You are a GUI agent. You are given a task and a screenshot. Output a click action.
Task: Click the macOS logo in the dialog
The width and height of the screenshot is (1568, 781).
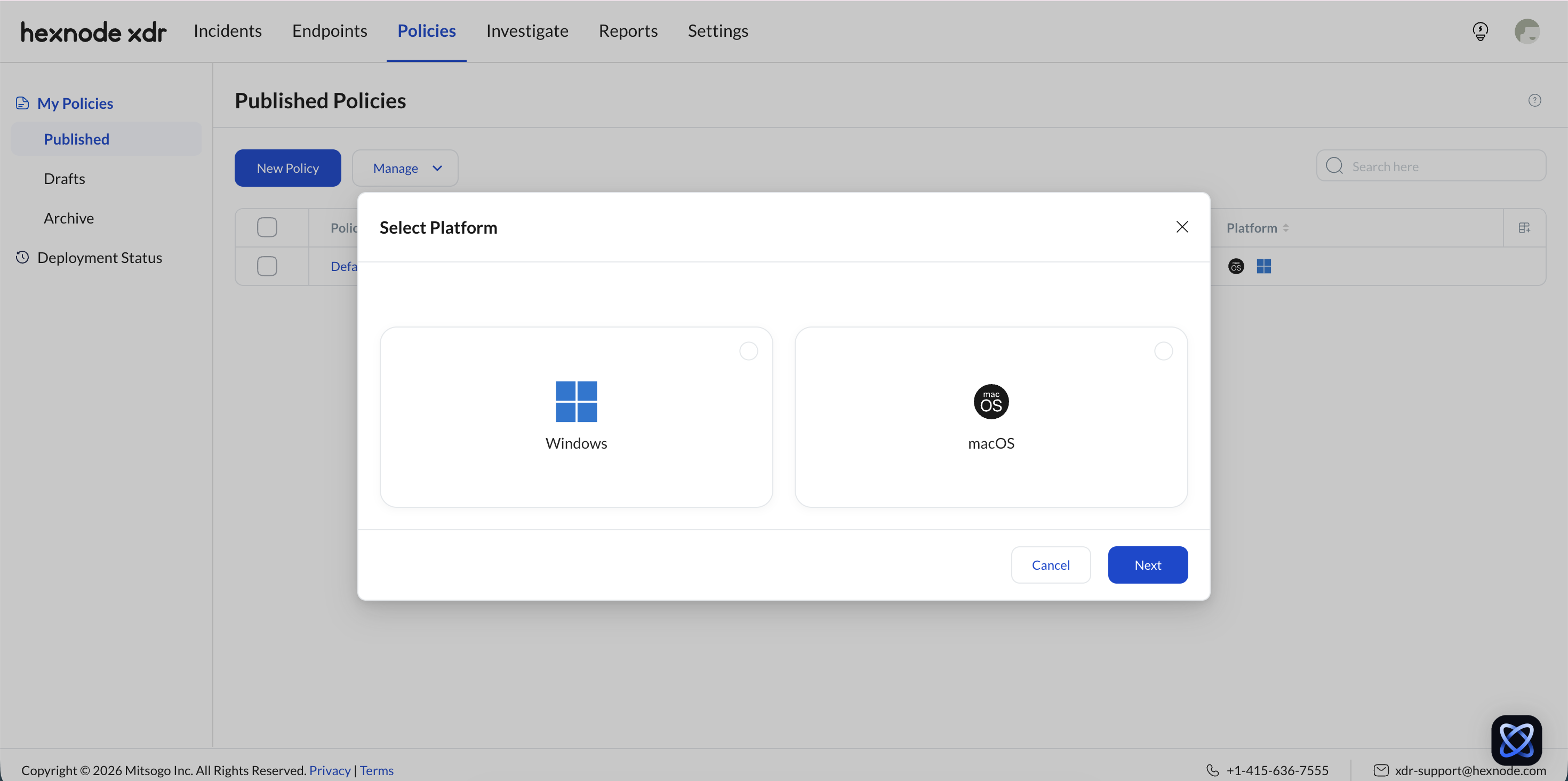pos(991,402)
